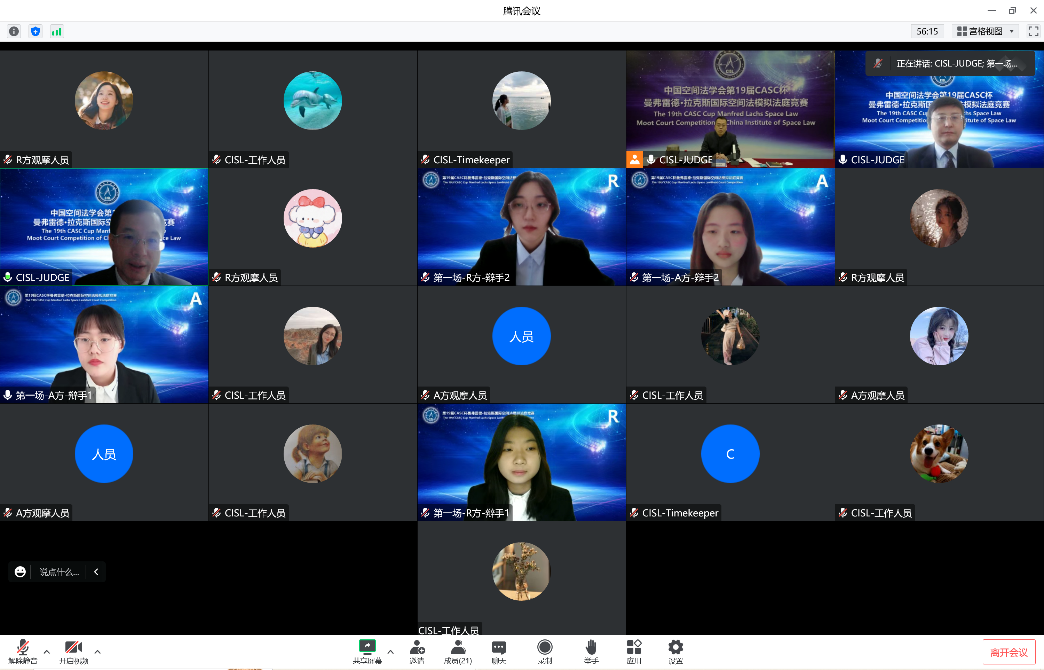Toggle the camera video (开启视频)
Viewport: 1044px width, 670px height.
click(73, 651)
